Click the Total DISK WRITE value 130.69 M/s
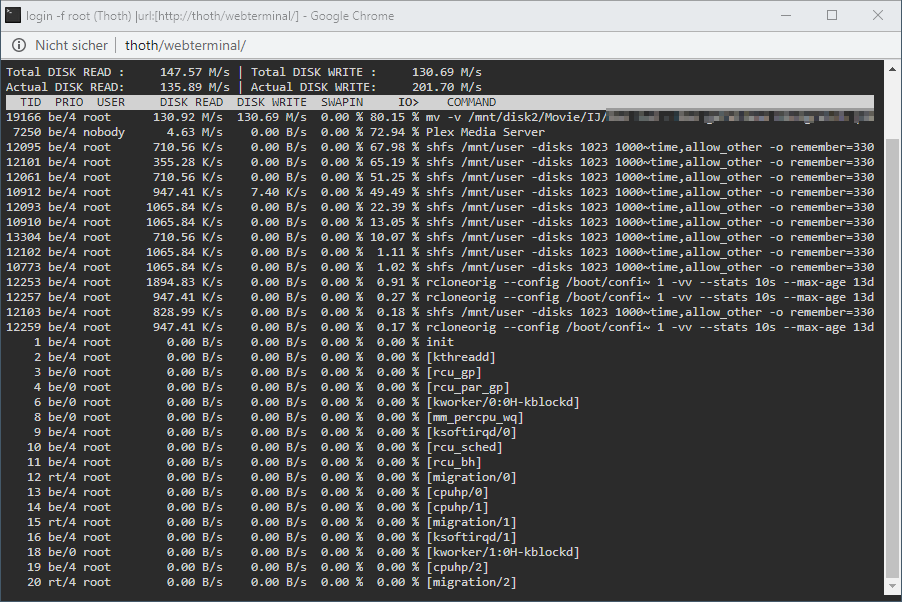The height and width of the screenshot is (602, 902). 446,72
